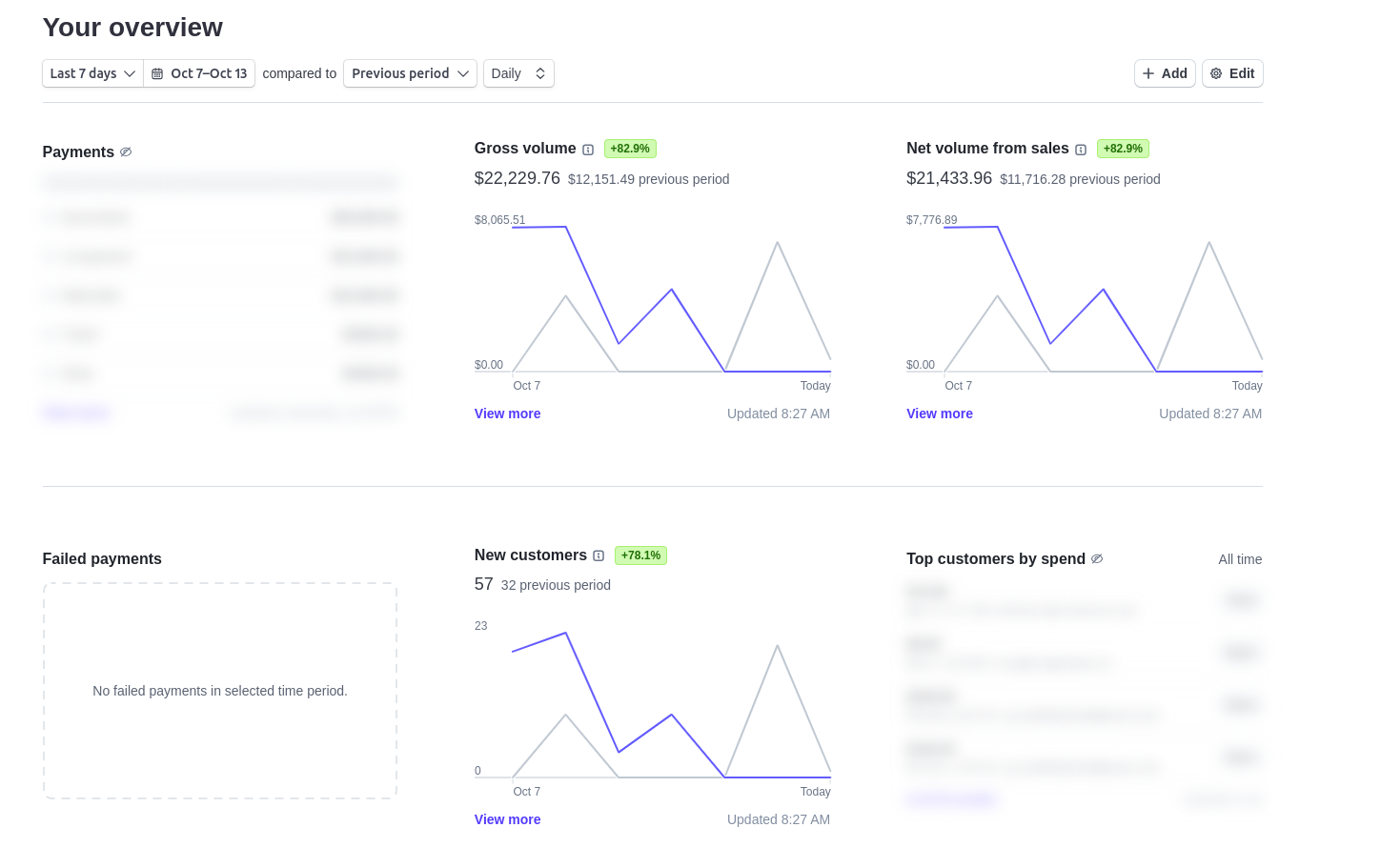Open View more under Gross volume
The image size is (1381, 868).
pos(507,414)
